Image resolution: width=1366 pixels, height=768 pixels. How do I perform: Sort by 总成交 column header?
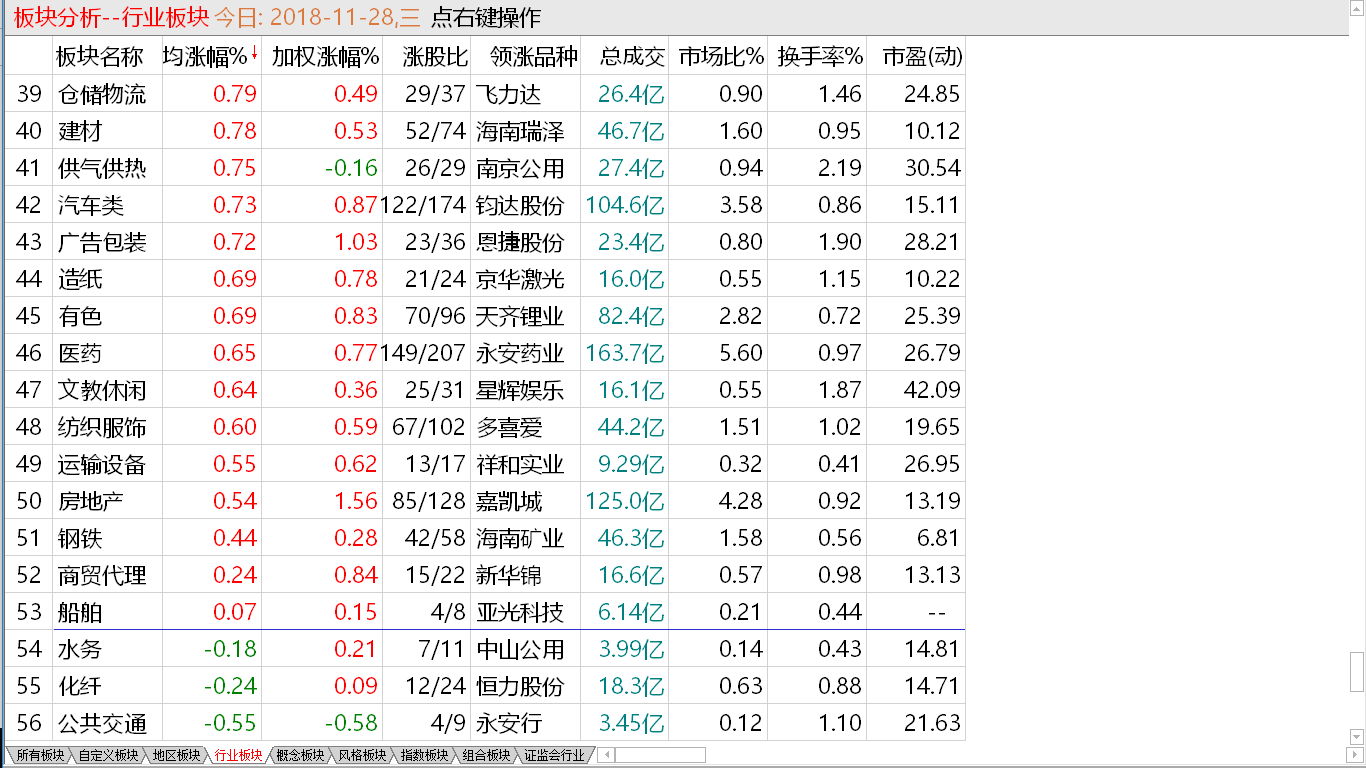(632, 57)
